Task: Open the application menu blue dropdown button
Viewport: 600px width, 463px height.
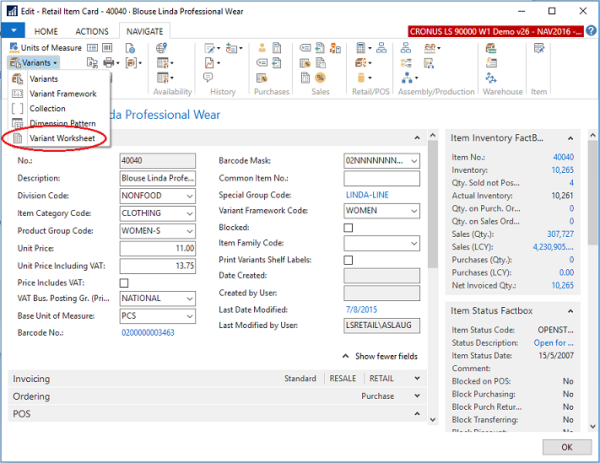Action: 13,30
